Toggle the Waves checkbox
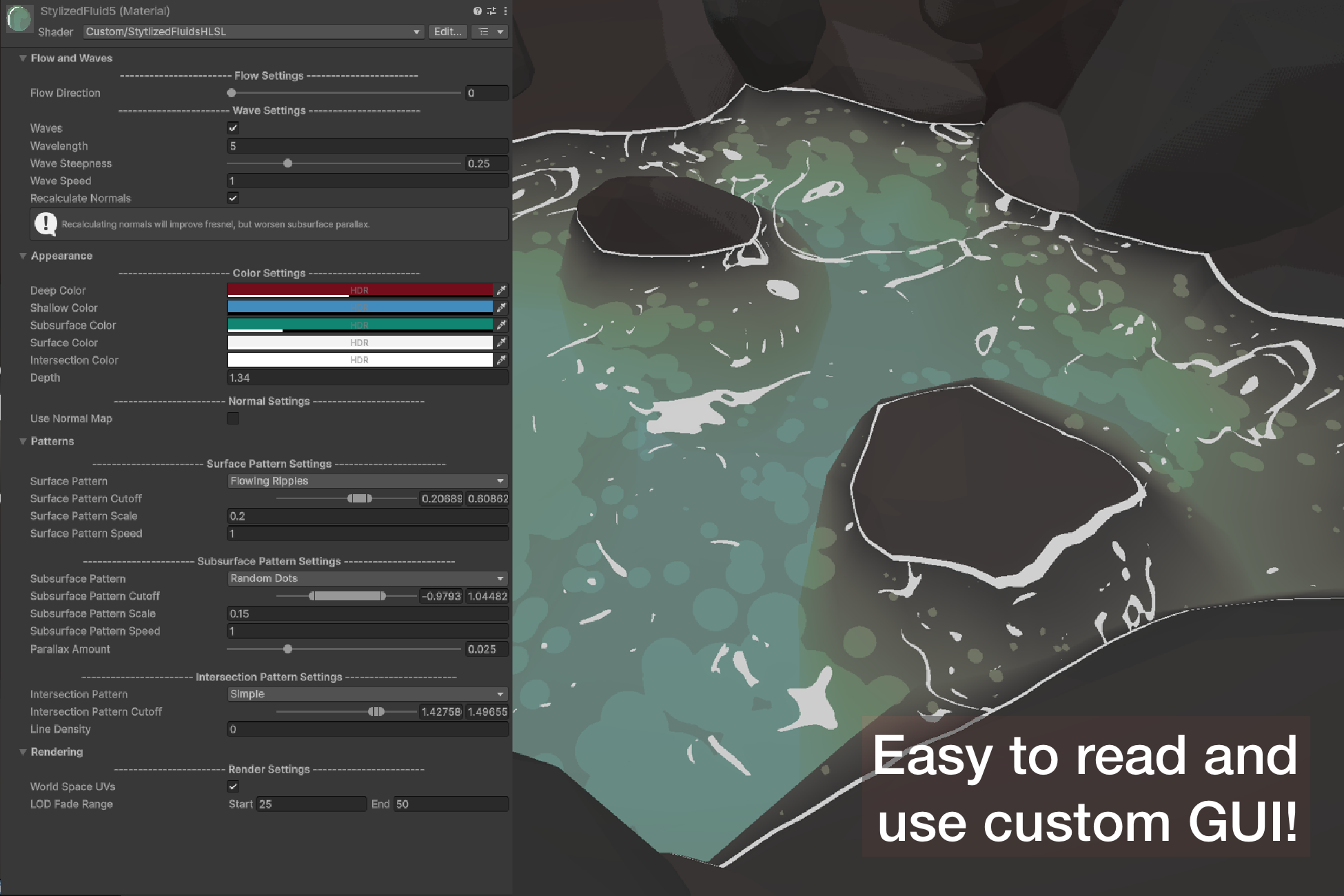Viewport: 1344px width, 896px height. 233,128
